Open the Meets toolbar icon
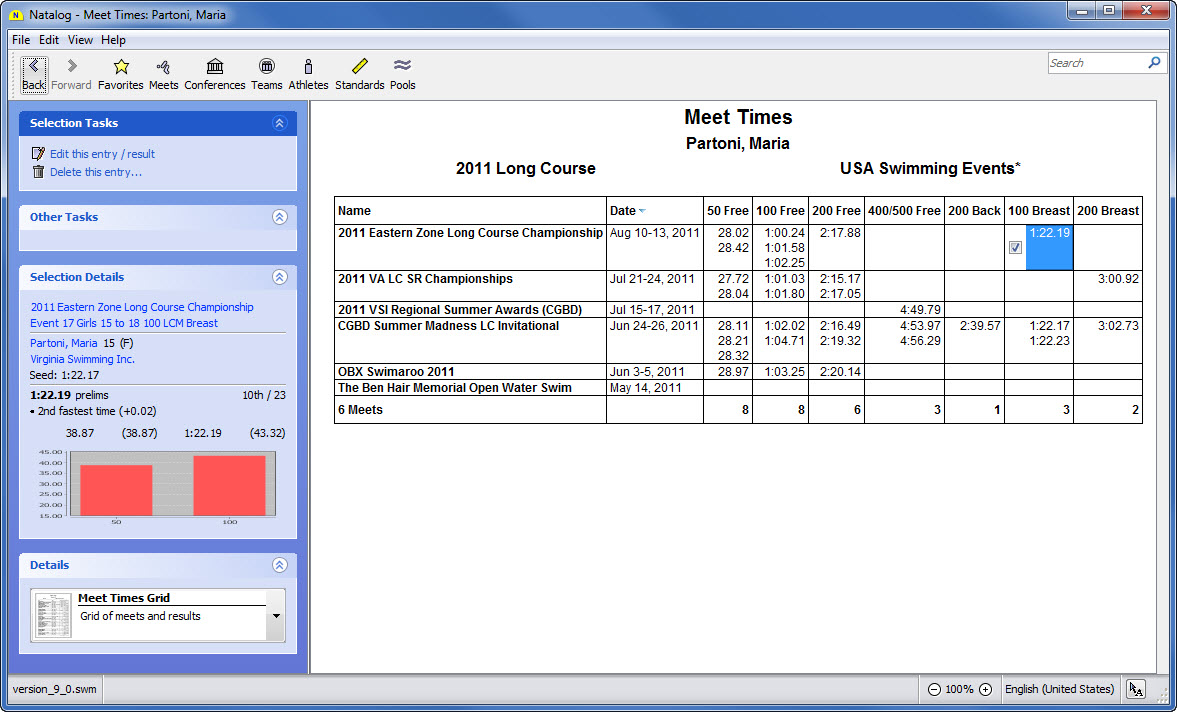 coord(163,73)
